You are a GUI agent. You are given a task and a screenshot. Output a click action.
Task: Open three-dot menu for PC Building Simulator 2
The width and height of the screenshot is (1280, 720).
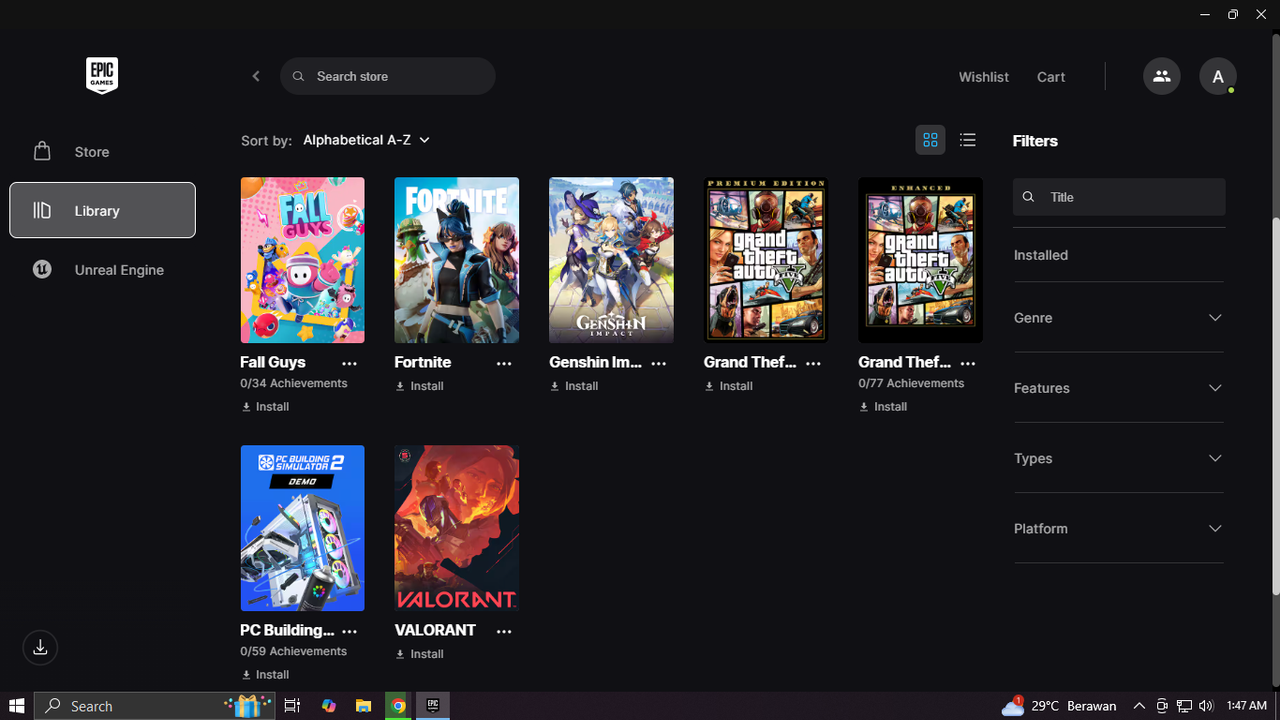349,632
